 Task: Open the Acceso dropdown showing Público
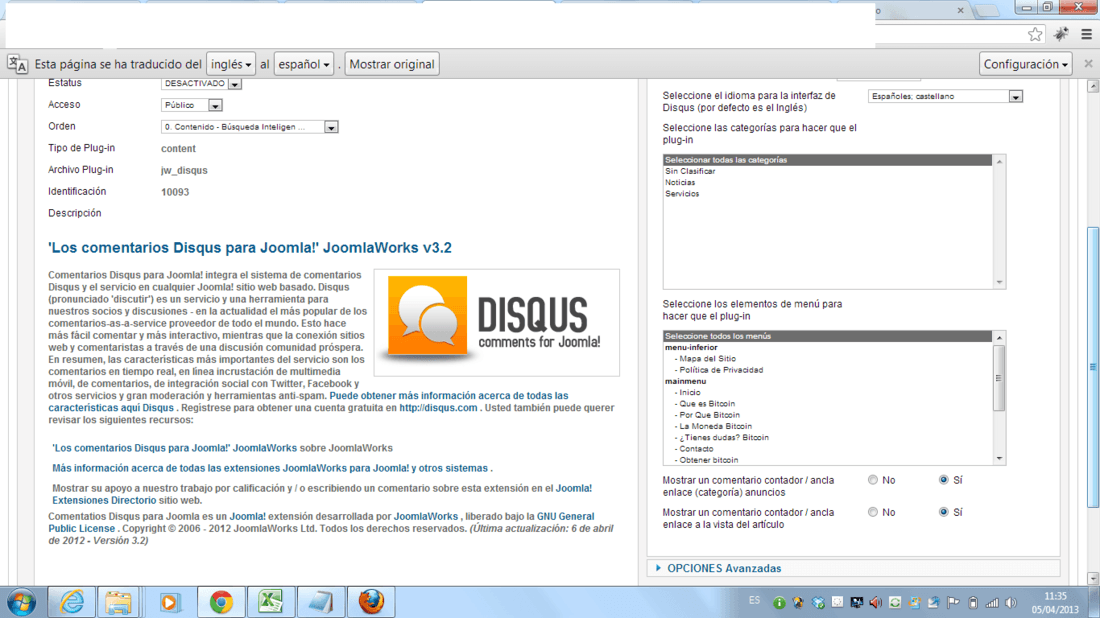tap(192, 105)
